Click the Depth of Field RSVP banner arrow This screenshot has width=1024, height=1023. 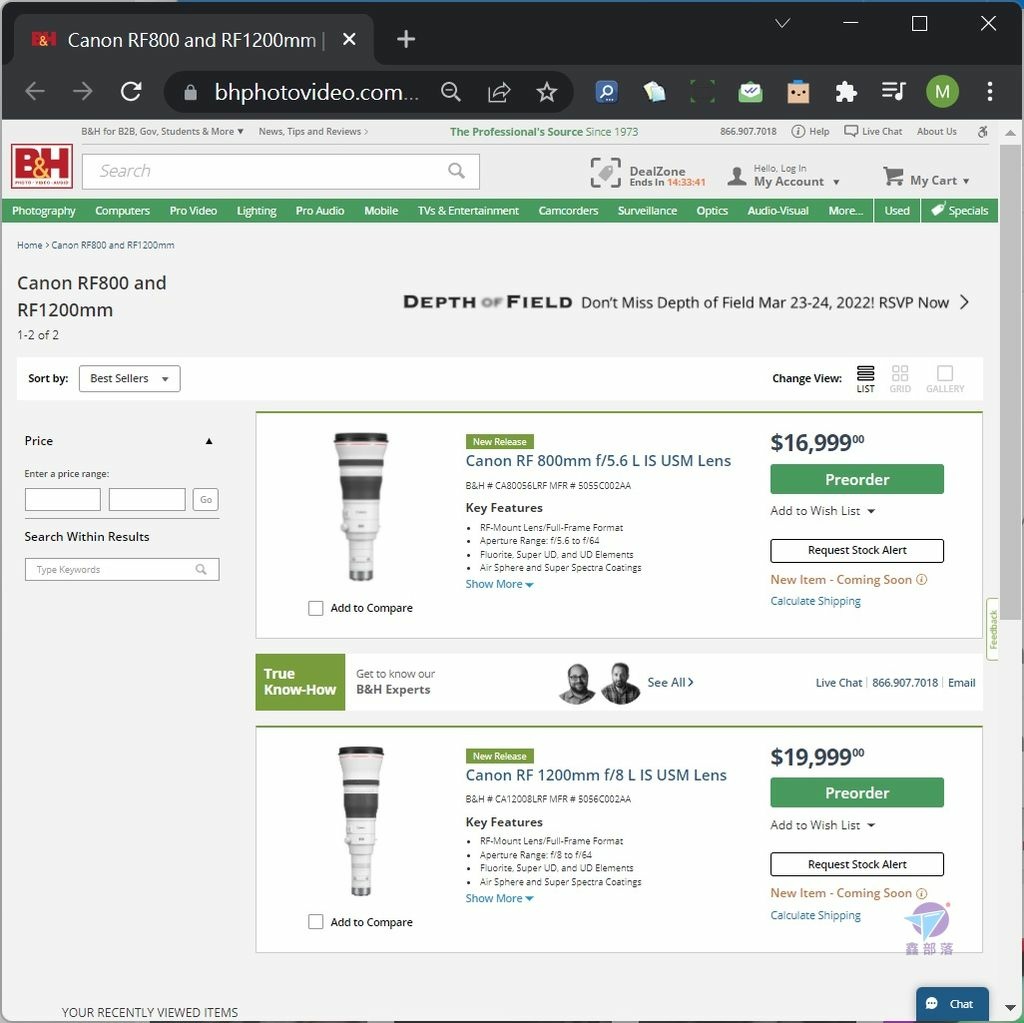pos(965,302)
